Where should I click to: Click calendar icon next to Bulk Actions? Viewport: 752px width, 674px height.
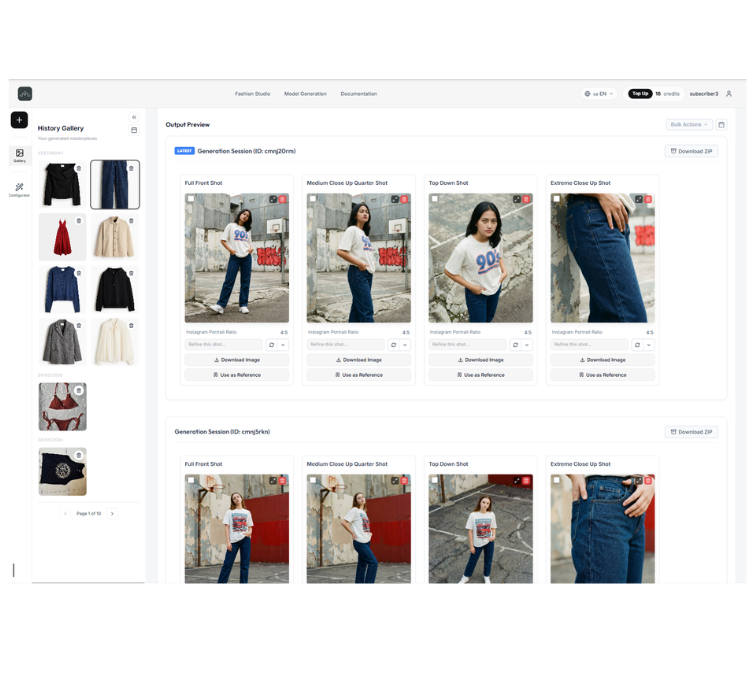point(721,125)
